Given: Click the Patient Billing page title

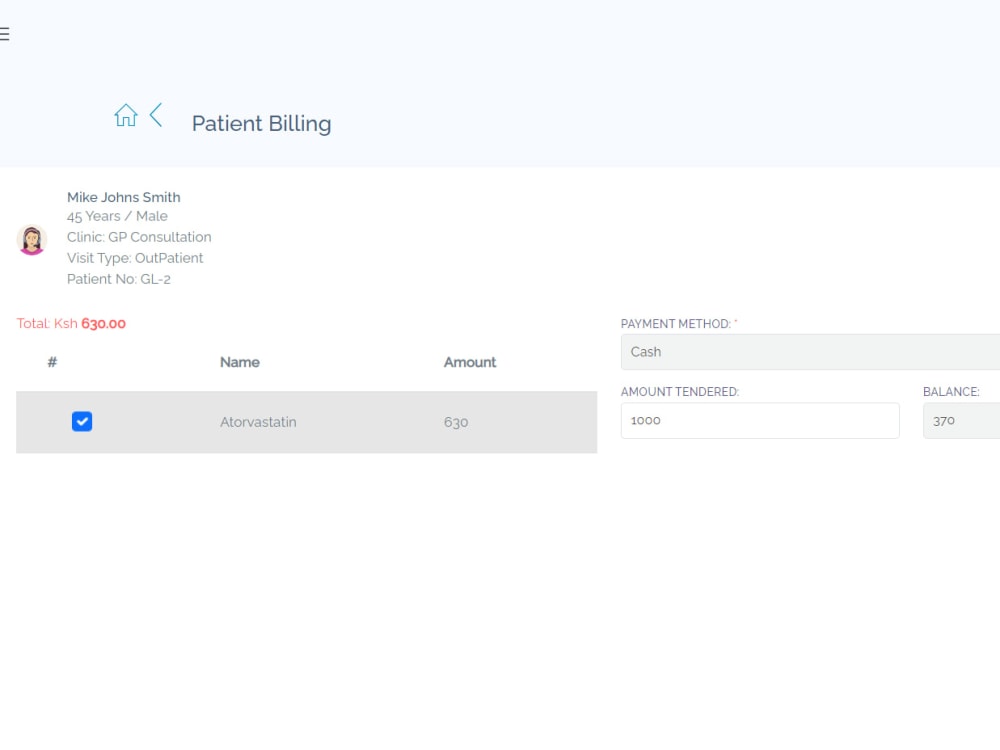Looking at the screenshot, I should 261,124.
